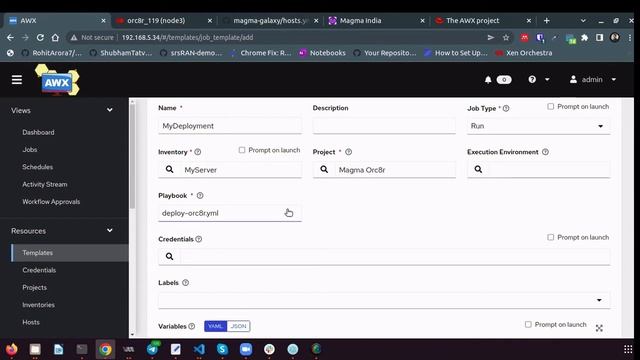Click the admin user icon
Image resolution: width=640 pixels, height=360 pixels.
coord(573,80)
